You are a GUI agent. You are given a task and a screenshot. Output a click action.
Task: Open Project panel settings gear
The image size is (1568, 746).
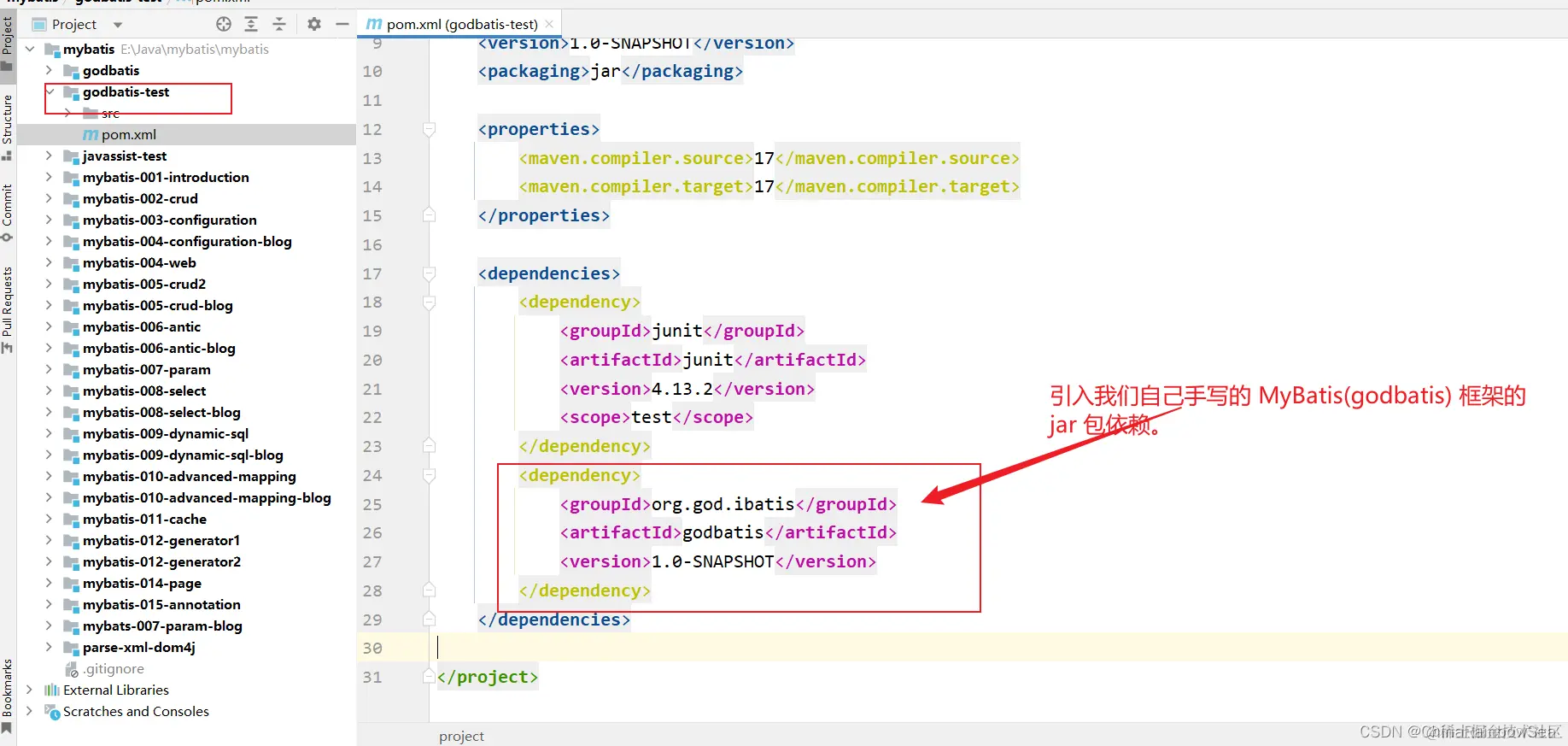point(314,24)
